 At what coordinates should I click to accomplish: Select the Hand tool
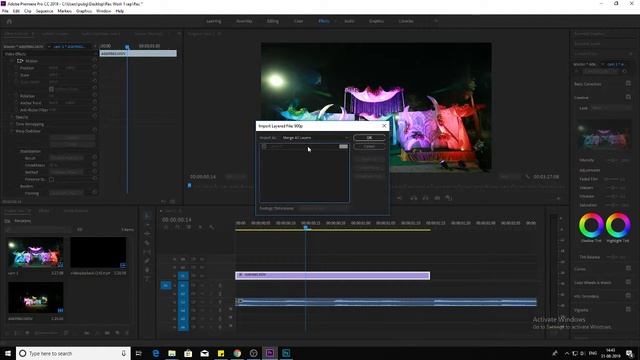pos(148,270)
